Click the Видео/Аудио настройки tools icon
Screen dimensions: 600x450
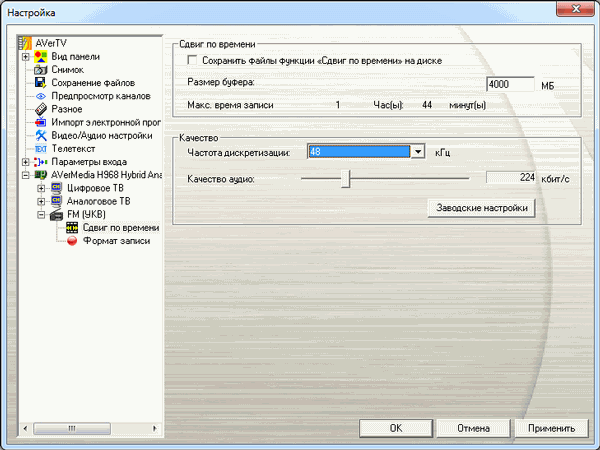[41, 135]
